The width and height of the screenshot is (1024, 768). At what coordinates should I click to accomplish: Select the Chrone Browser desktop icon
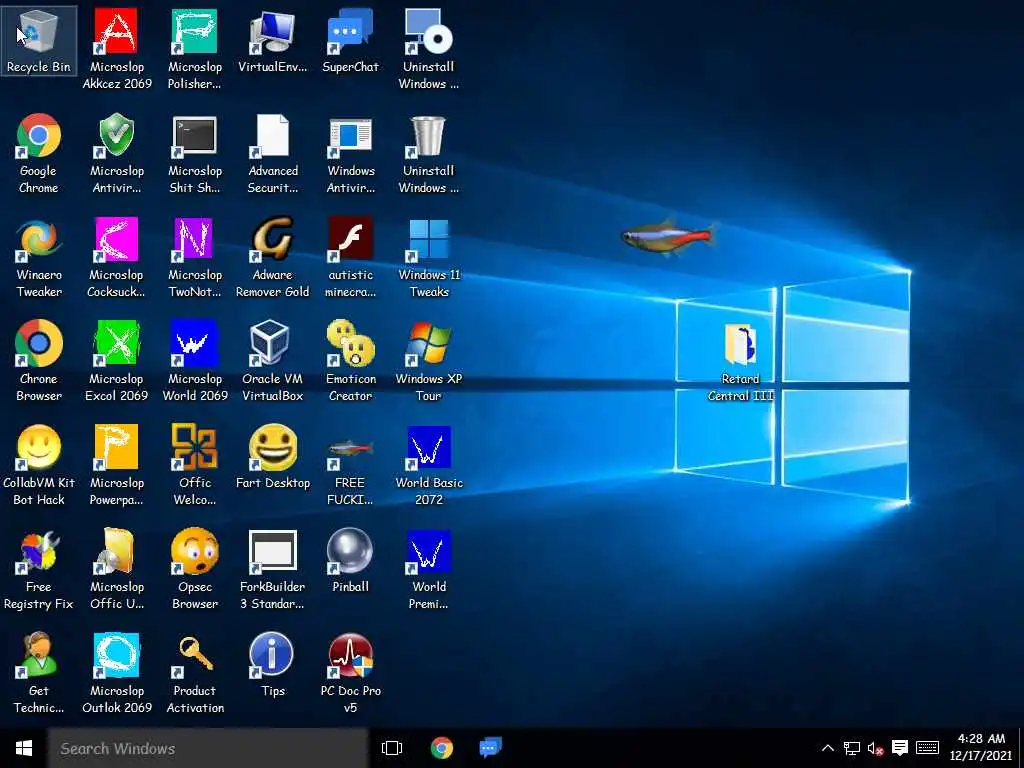(x=39, y=361)
